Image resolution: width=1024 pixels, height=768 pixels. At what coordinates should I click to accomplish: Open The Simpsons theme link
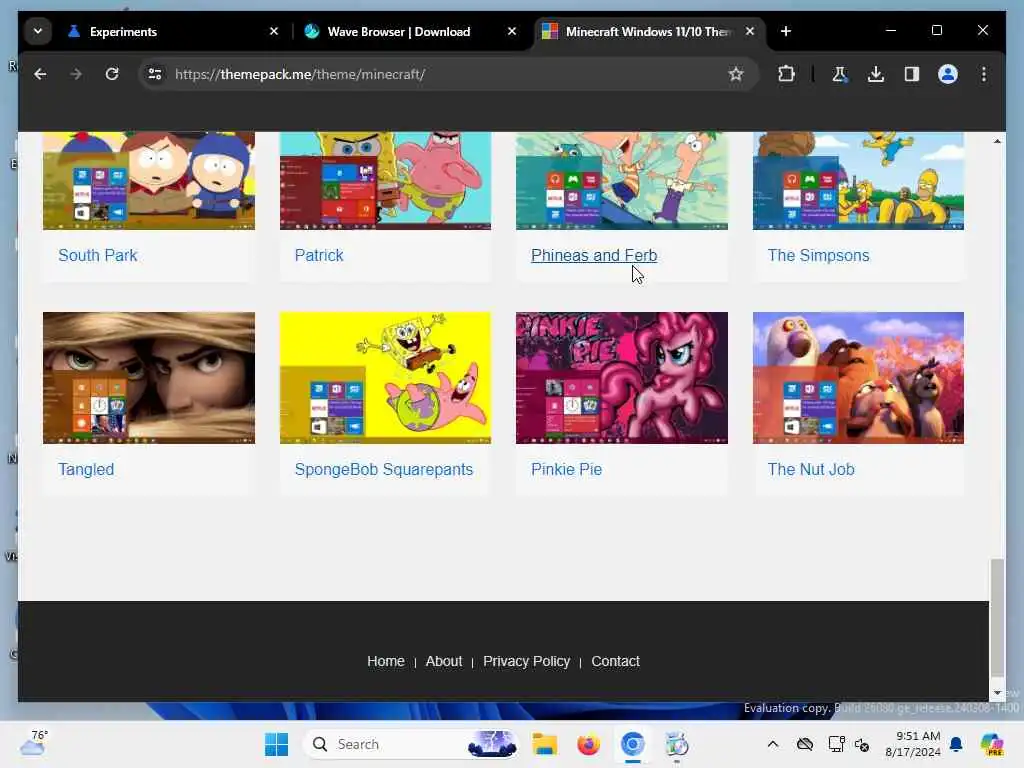coord(818,255)
